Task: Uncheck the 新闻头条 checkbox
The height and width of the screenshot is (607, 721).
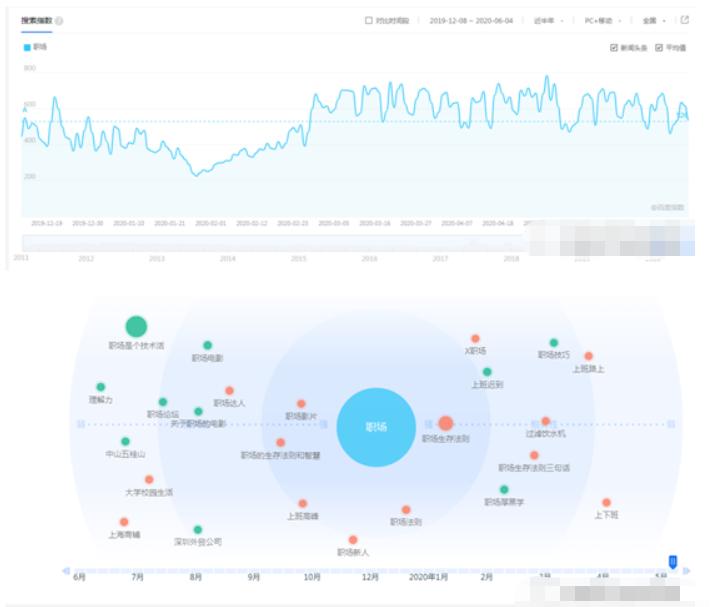Action: [613, 48]
